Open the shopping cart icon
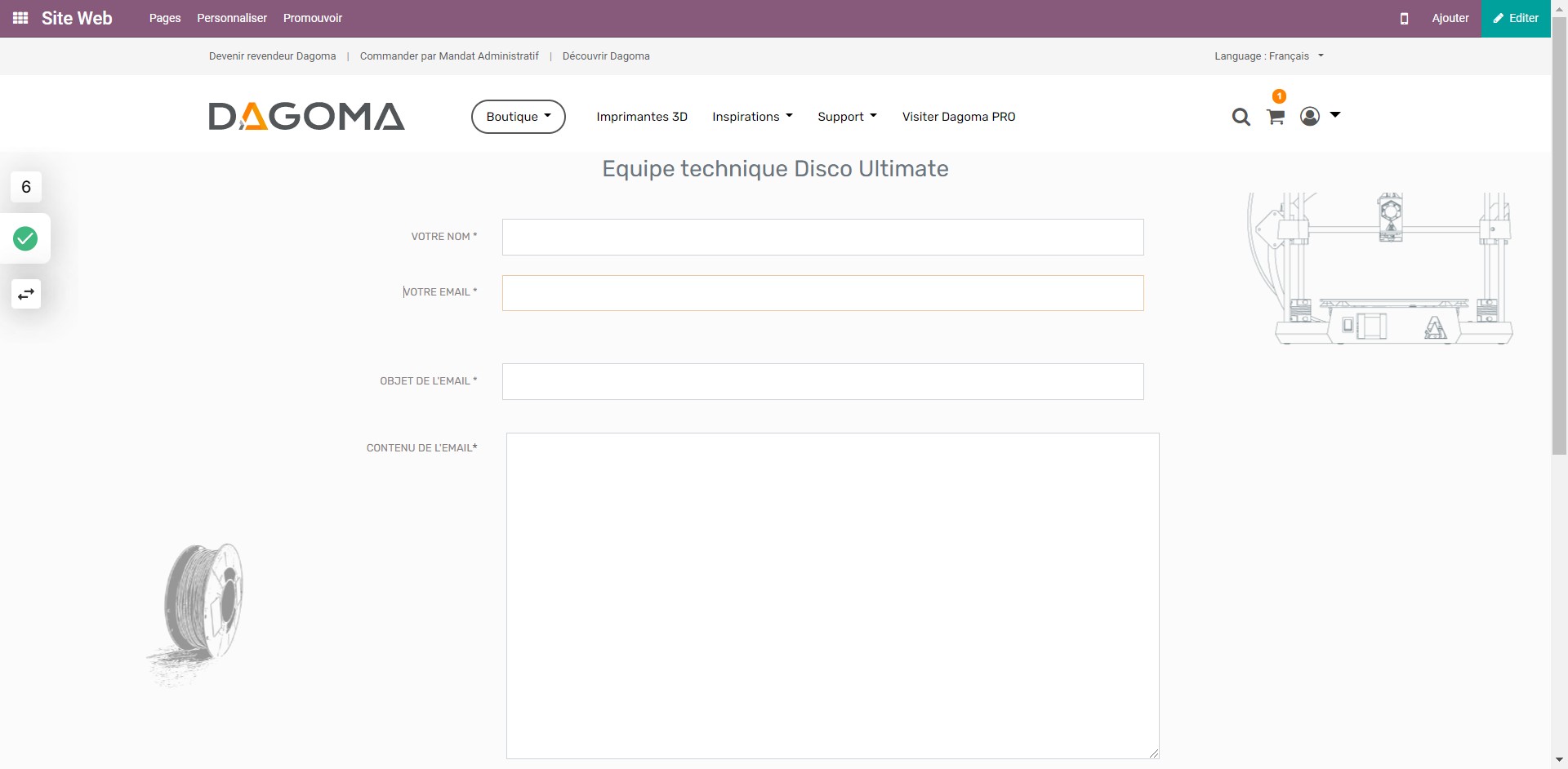This screenshot has width=1568, height=769. 1276,117
